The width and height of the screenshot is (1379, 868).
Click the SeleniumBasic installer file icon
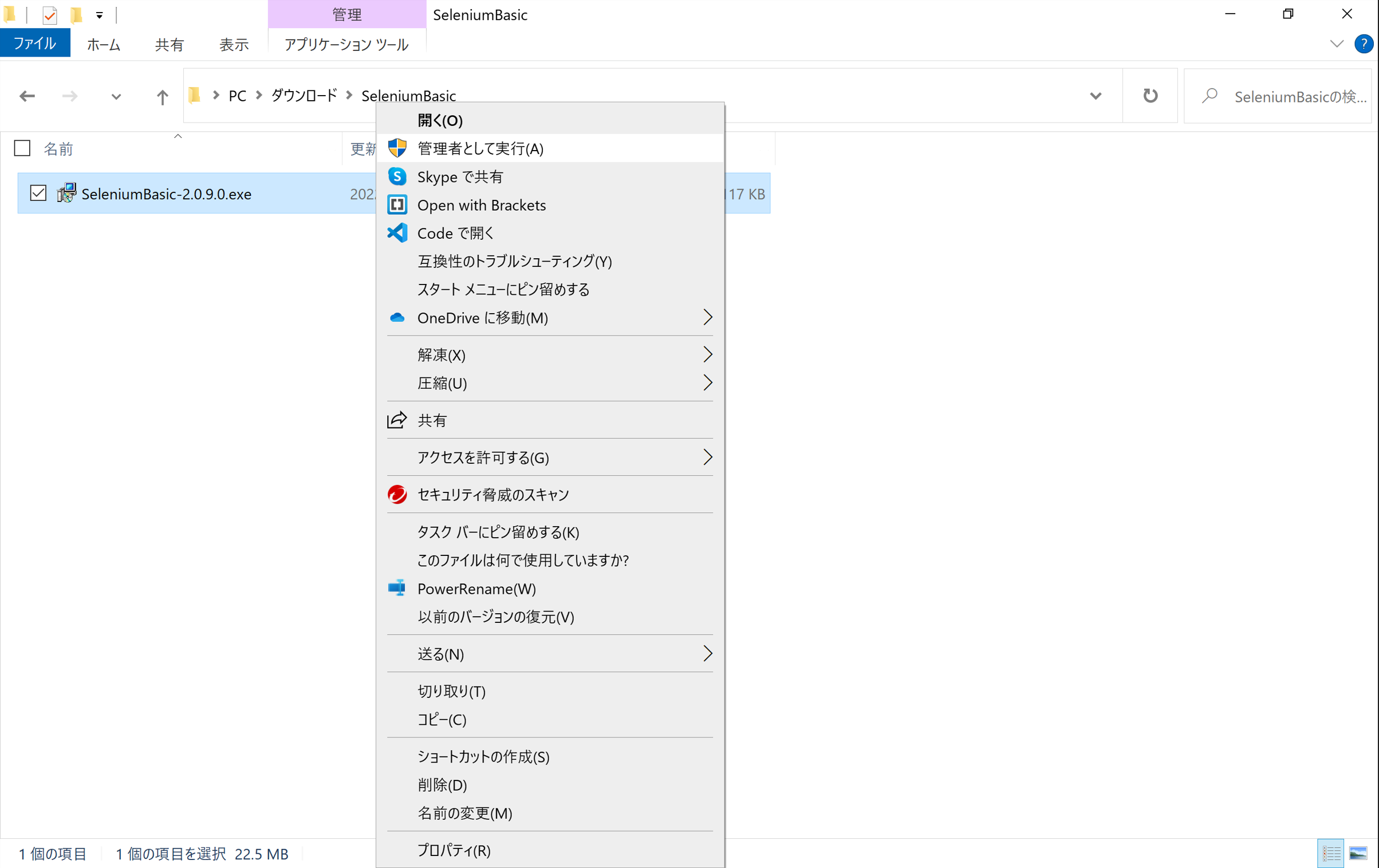pos(66,193)
